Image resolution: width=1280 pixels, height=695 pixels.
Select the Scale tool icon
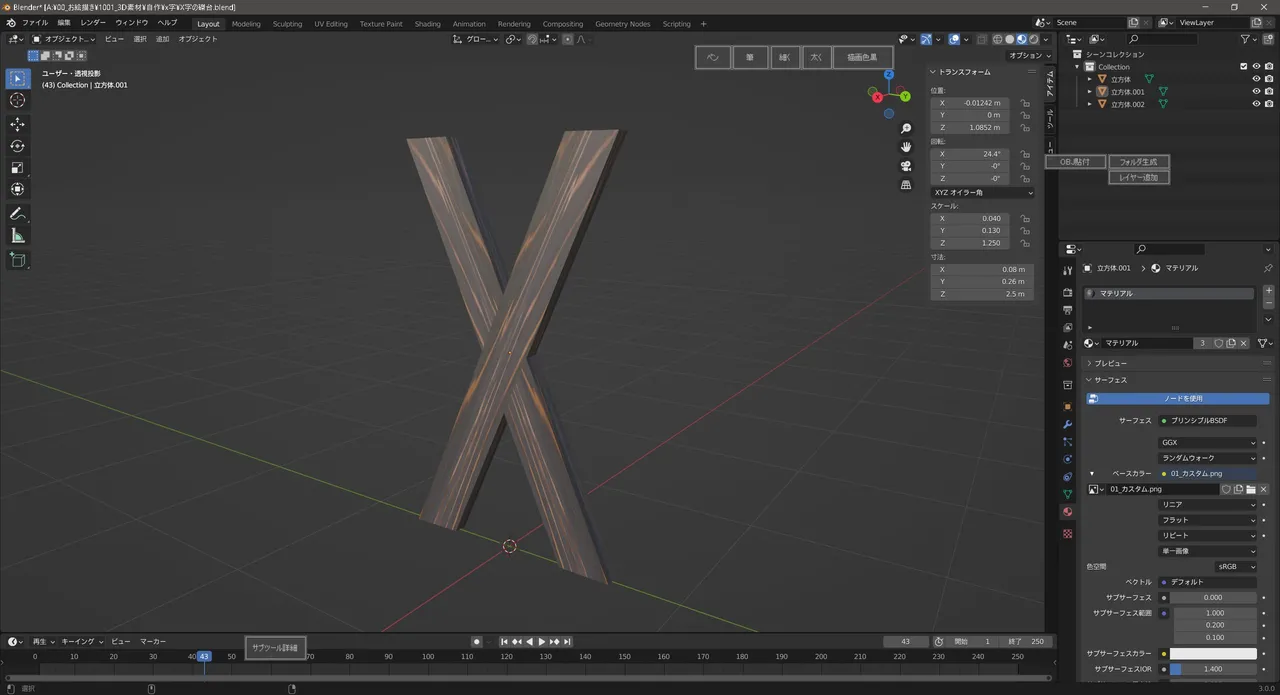[18, 168]
